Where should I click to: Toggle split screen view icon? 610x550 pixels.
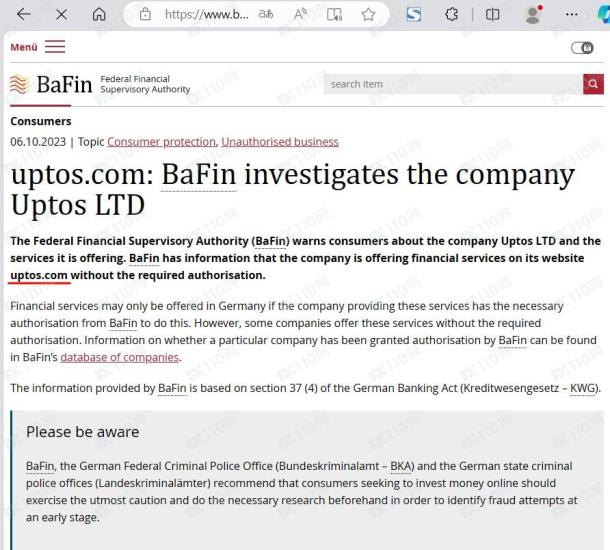pyautogui.click(x=493, y=14)
